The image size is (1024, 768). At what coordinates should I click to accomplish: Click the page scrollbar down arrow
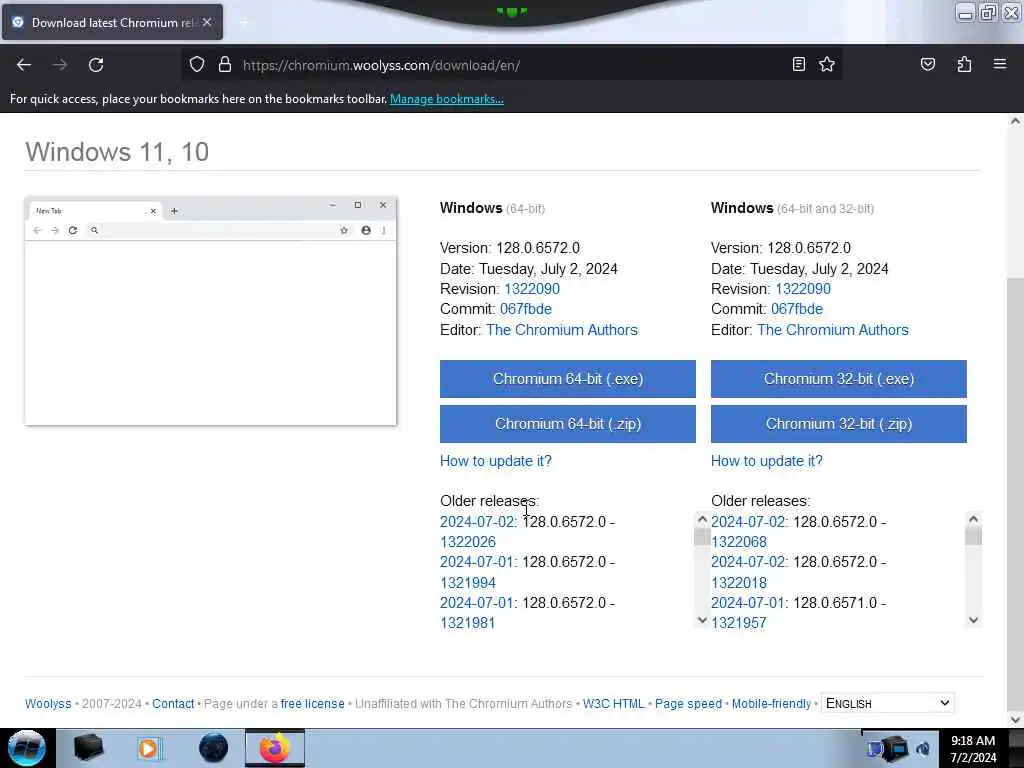pyautogui.click(x=1015, y=720)
